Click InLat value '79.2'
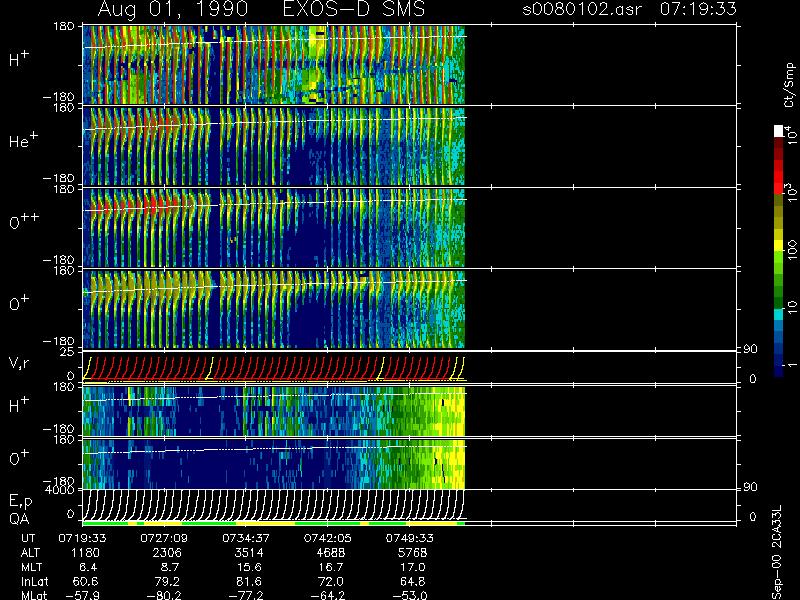The image size is (800, 600). click(x=167, y=581)
